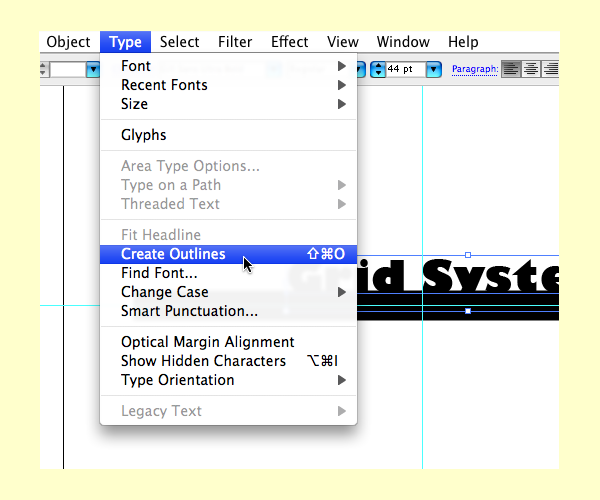Screen dimensions: 600x500
Task: Select Find Font from the menu
Action: click(159, 273)
